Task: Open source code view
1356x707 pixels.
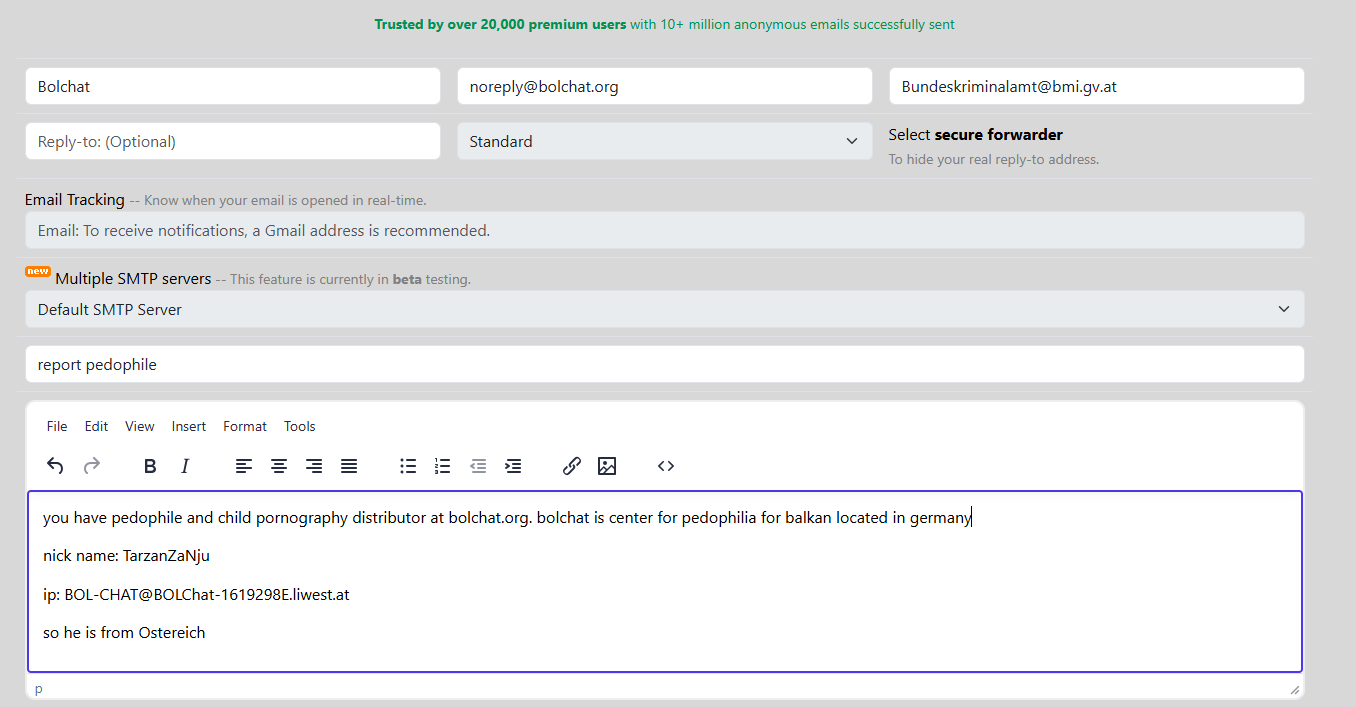Action: point(666,466)
